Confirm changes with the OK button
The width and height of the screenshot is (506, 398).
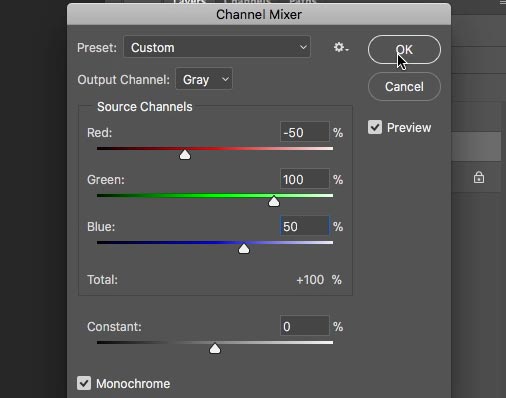pyautogui.click(x=404, y=50)
